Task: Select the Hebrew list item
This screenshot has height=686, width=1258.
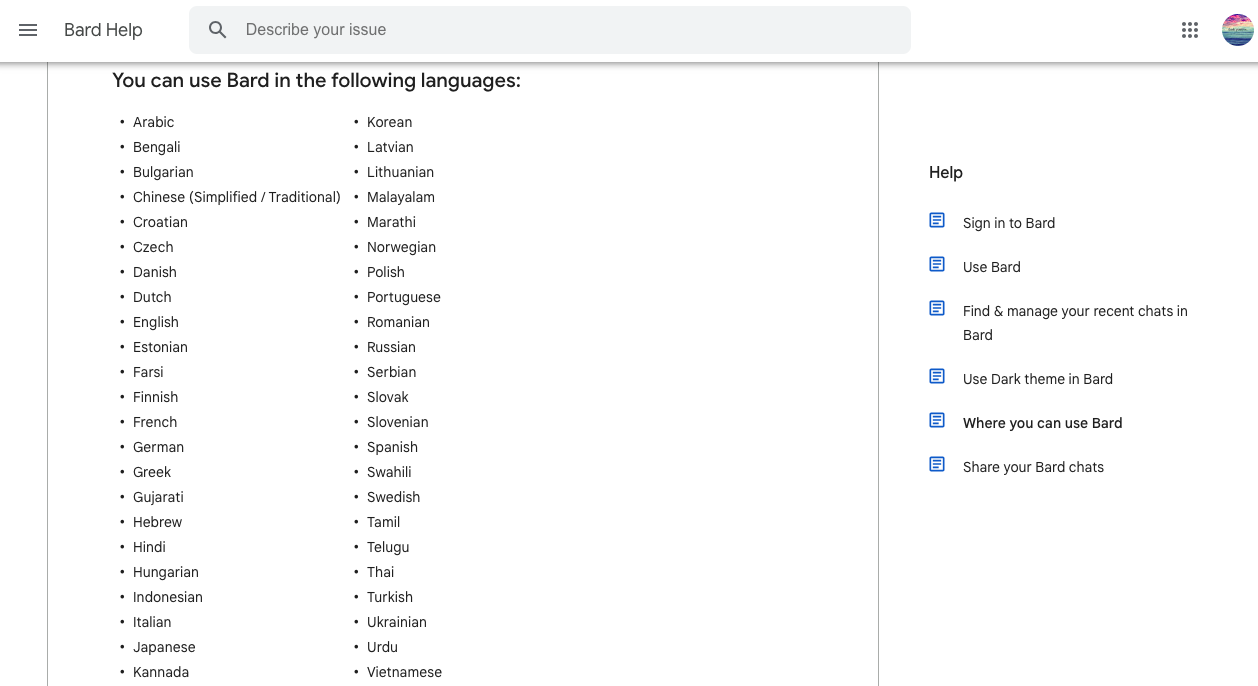Action: tap(158, 522)
